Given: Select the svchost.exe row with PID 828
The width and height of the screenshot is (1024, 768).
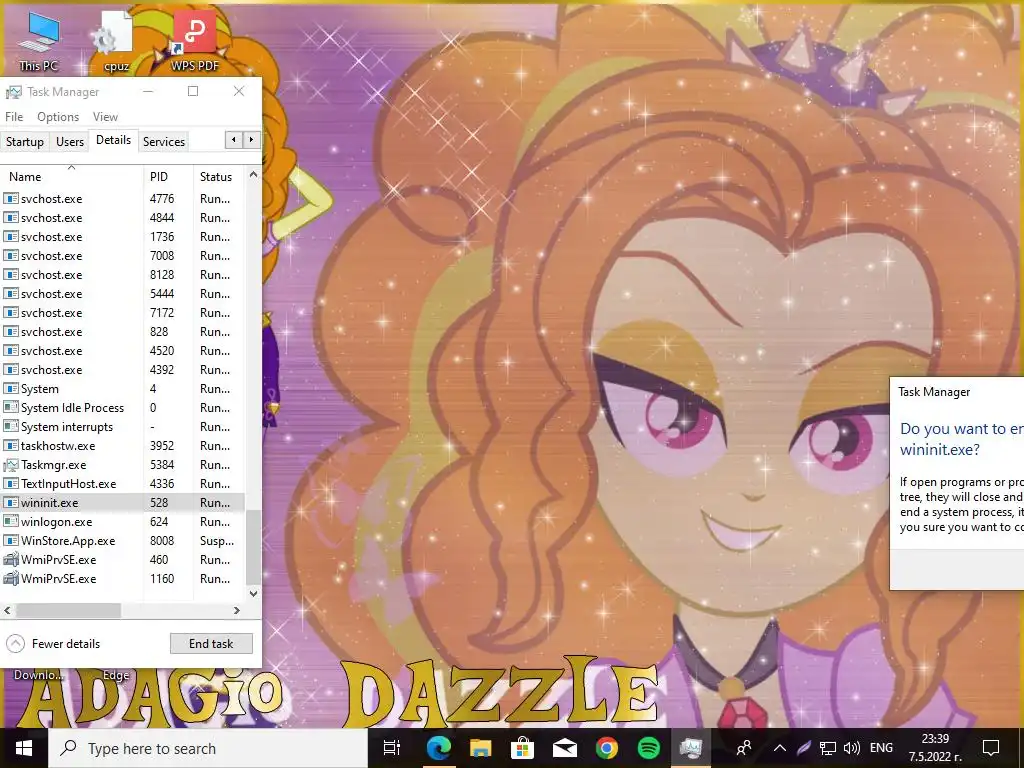Looking at the screenshot, I should [x=123, y=332].
